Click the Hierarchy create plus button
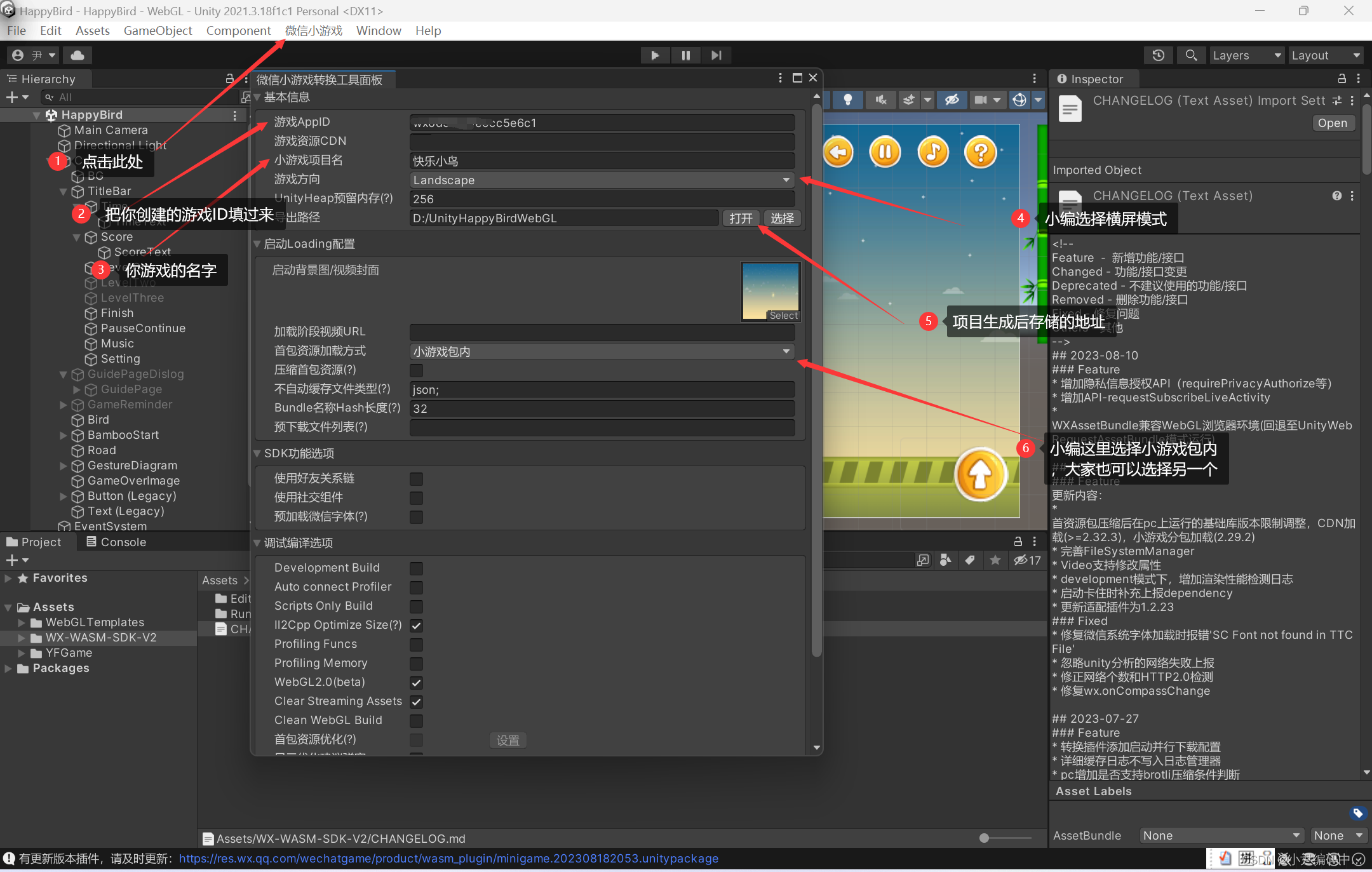Image resolution: width=1372 pixels, height=872 pixels. coord(17,97)
